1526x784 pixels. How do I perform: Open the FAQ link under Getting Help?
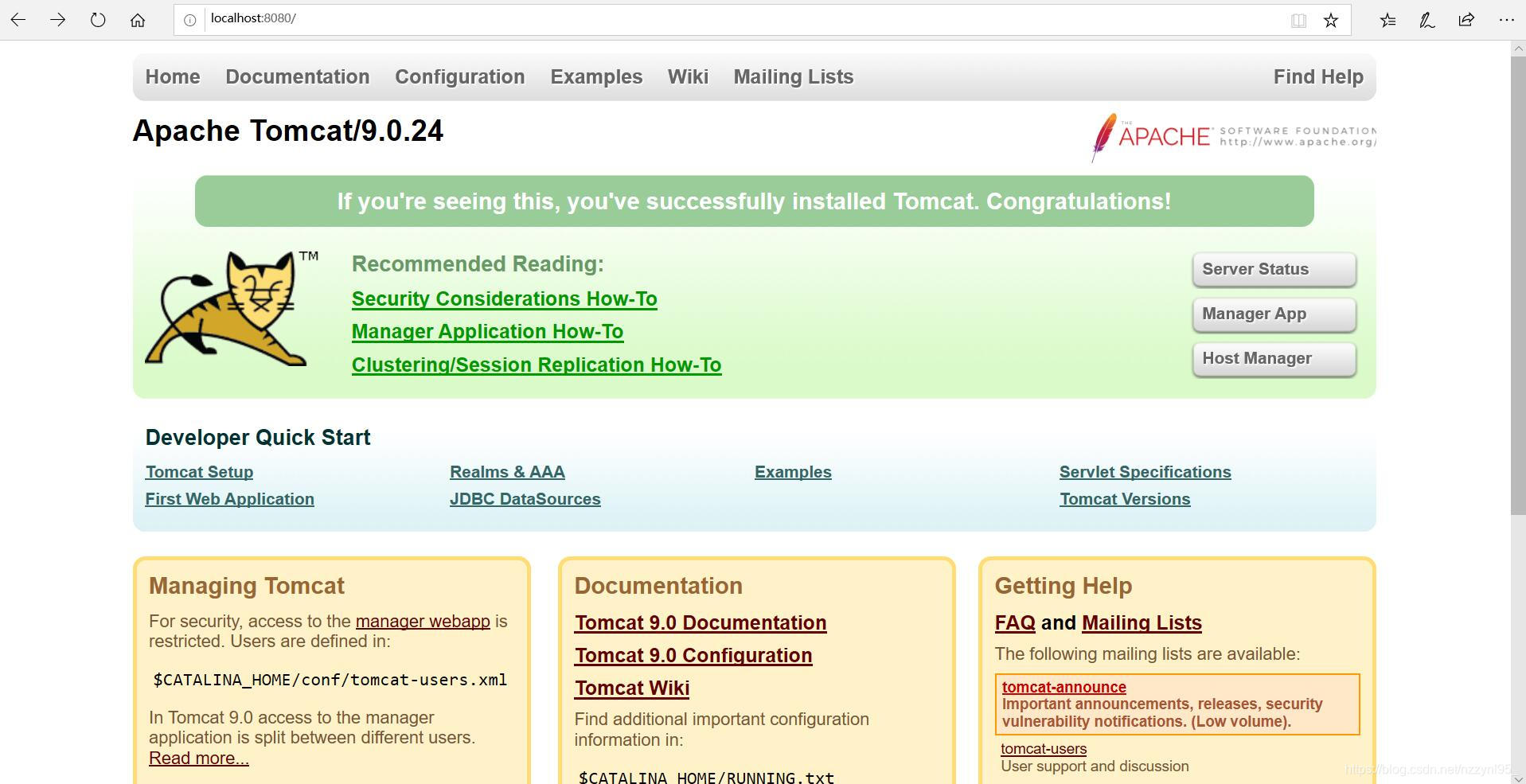pos(1015,623)
